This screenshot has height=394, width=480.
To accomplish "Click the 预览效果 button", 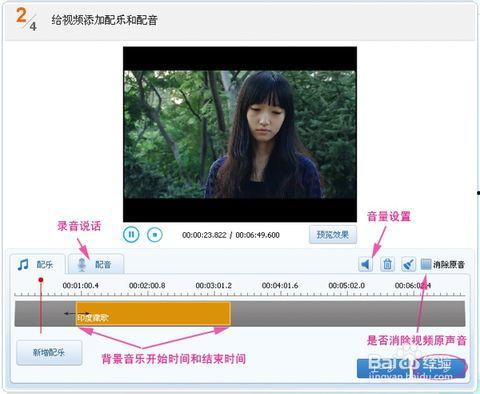I will click(x=333, y=235).
